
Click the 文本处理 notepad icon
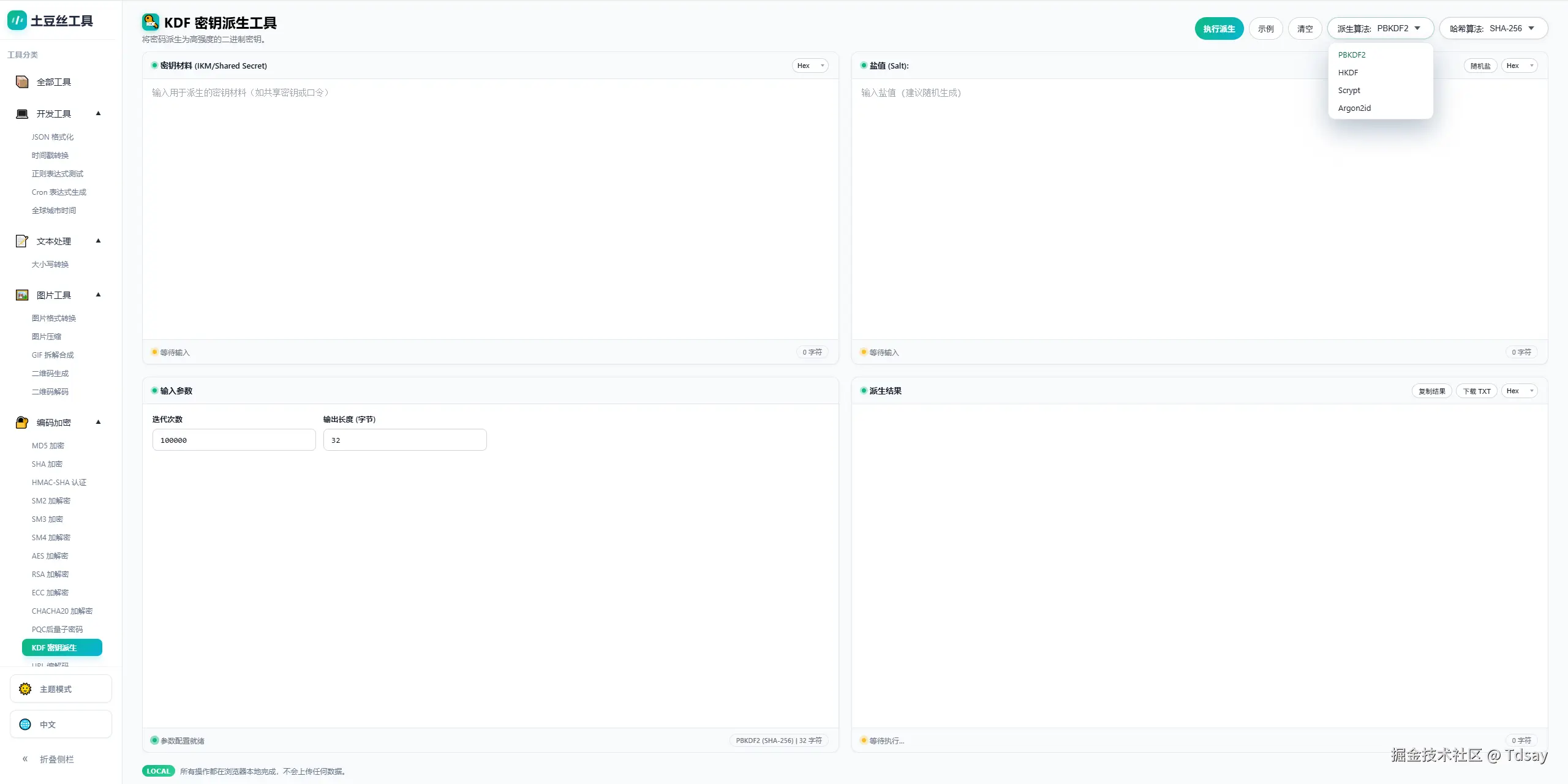tap(22, 241)
